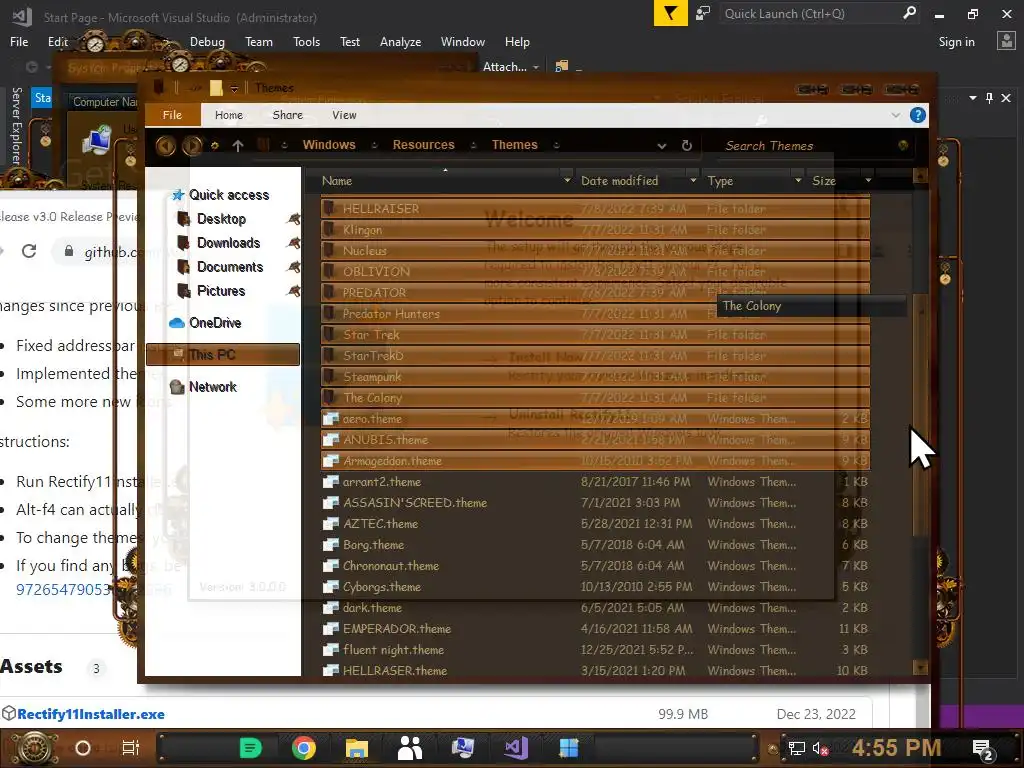
Task: Select the Steampunk folder
Action: point(595,376)
